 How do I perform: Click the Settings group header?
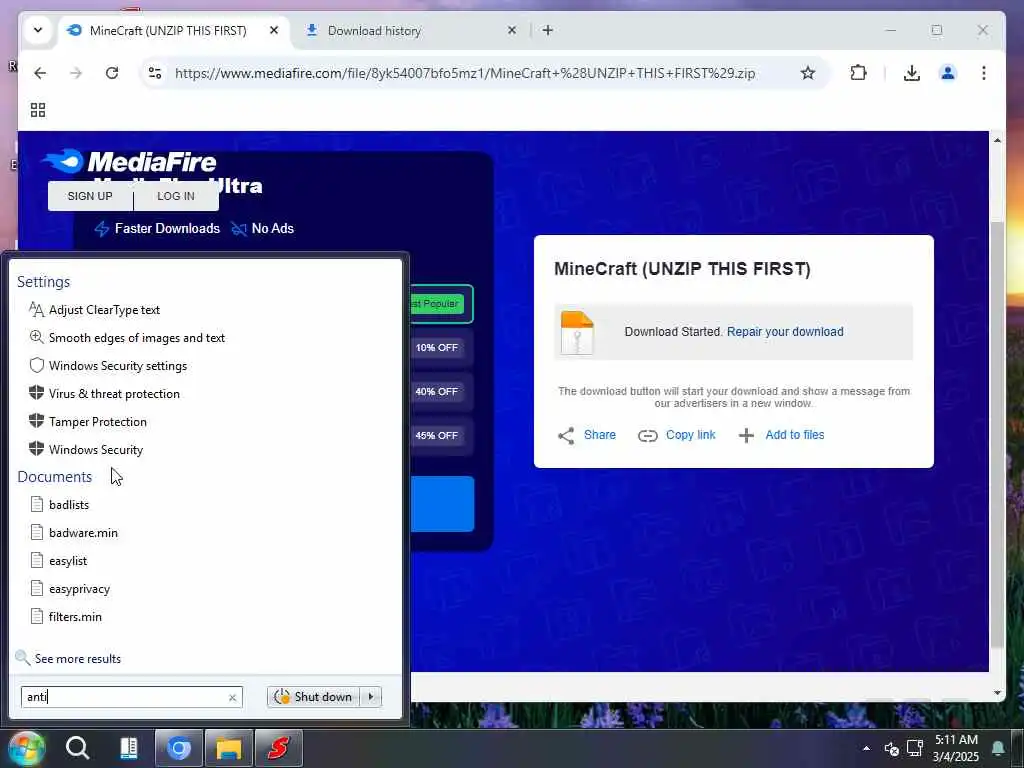click(43, 281)
